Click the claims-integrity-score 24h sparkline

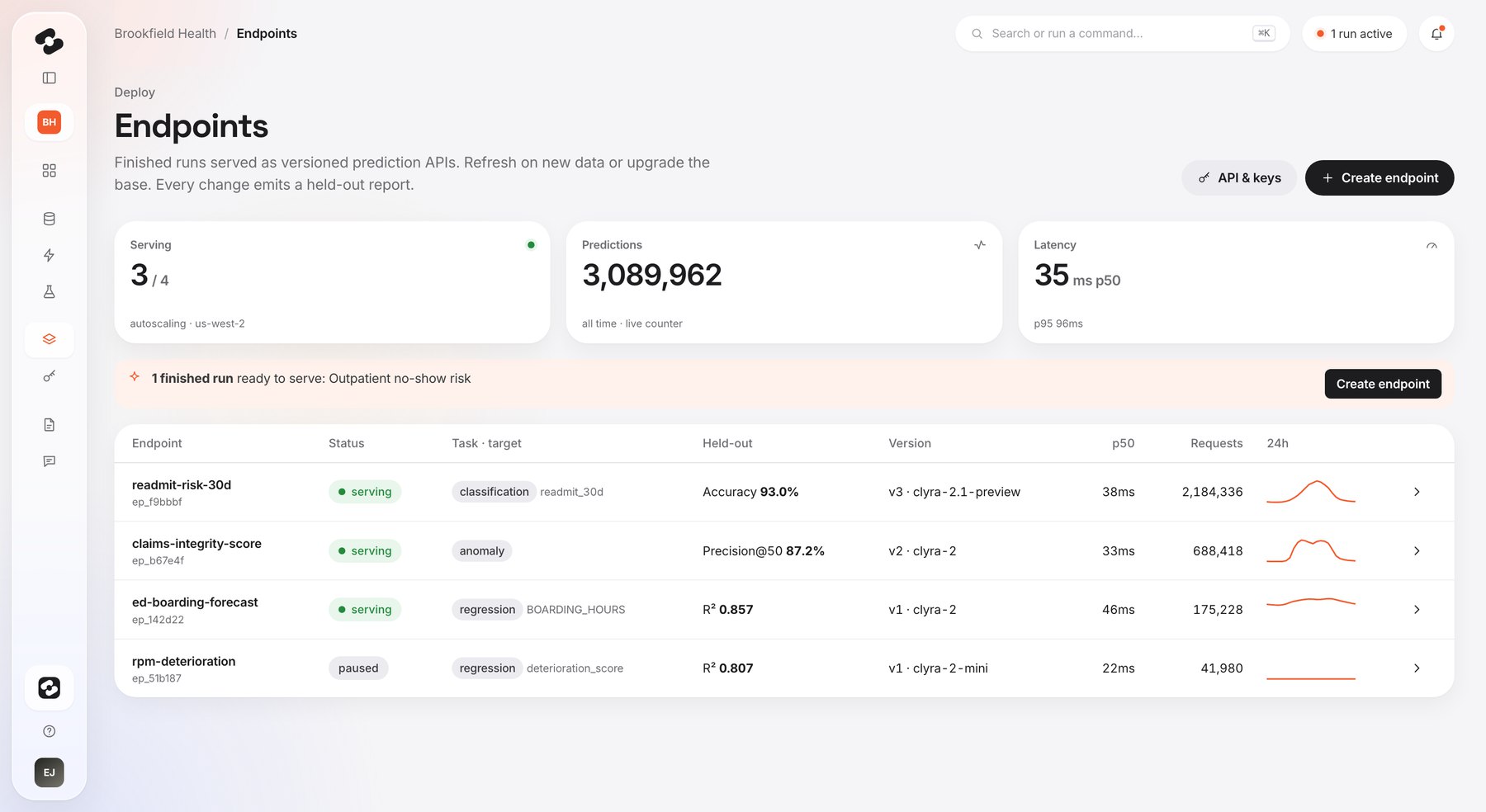pyautogui.click(x=1311, y=550)
